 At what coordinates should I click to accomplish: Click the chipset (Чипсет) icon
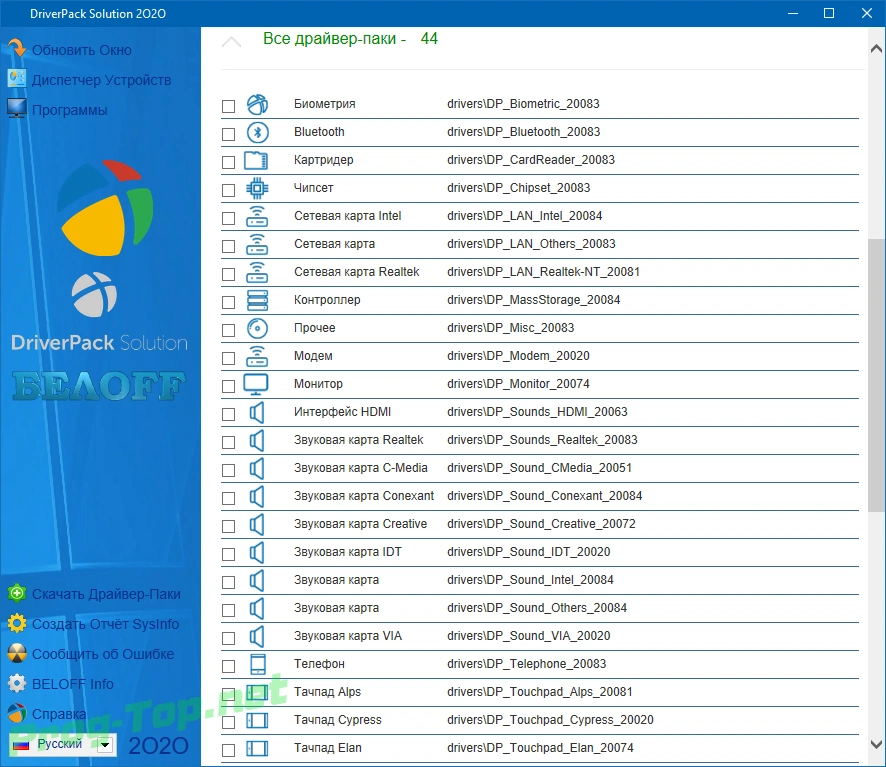tap(257, 188)
